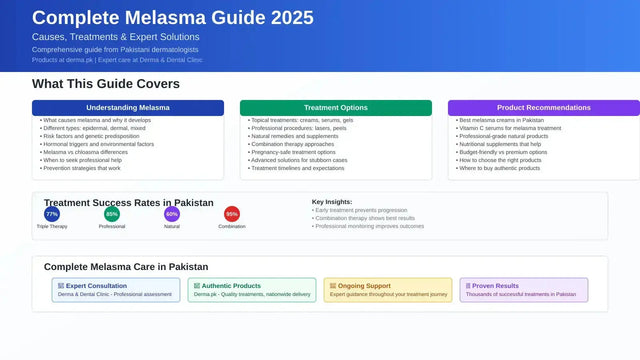Select the Product Recommendations purple header
Image resolution: width=640 pixels, height=360 pixels.
544,108
